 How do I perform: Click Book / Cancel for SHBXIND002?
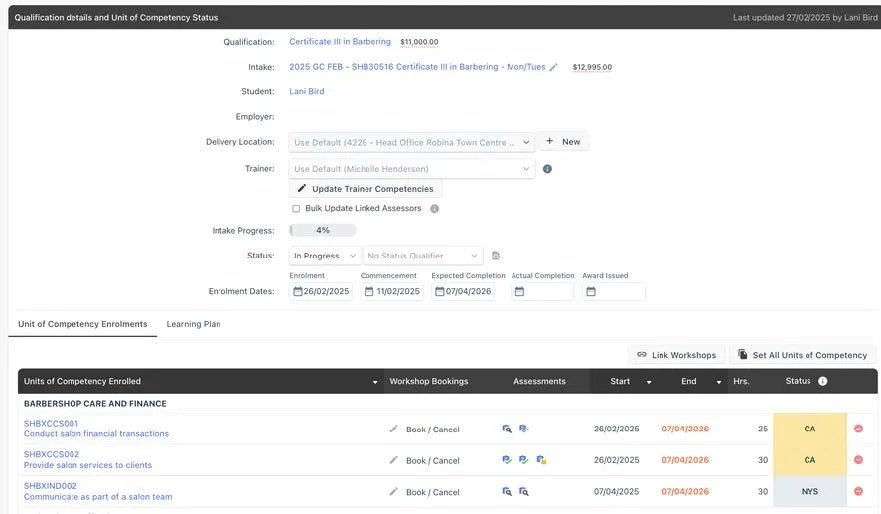[x=433, y=492]
